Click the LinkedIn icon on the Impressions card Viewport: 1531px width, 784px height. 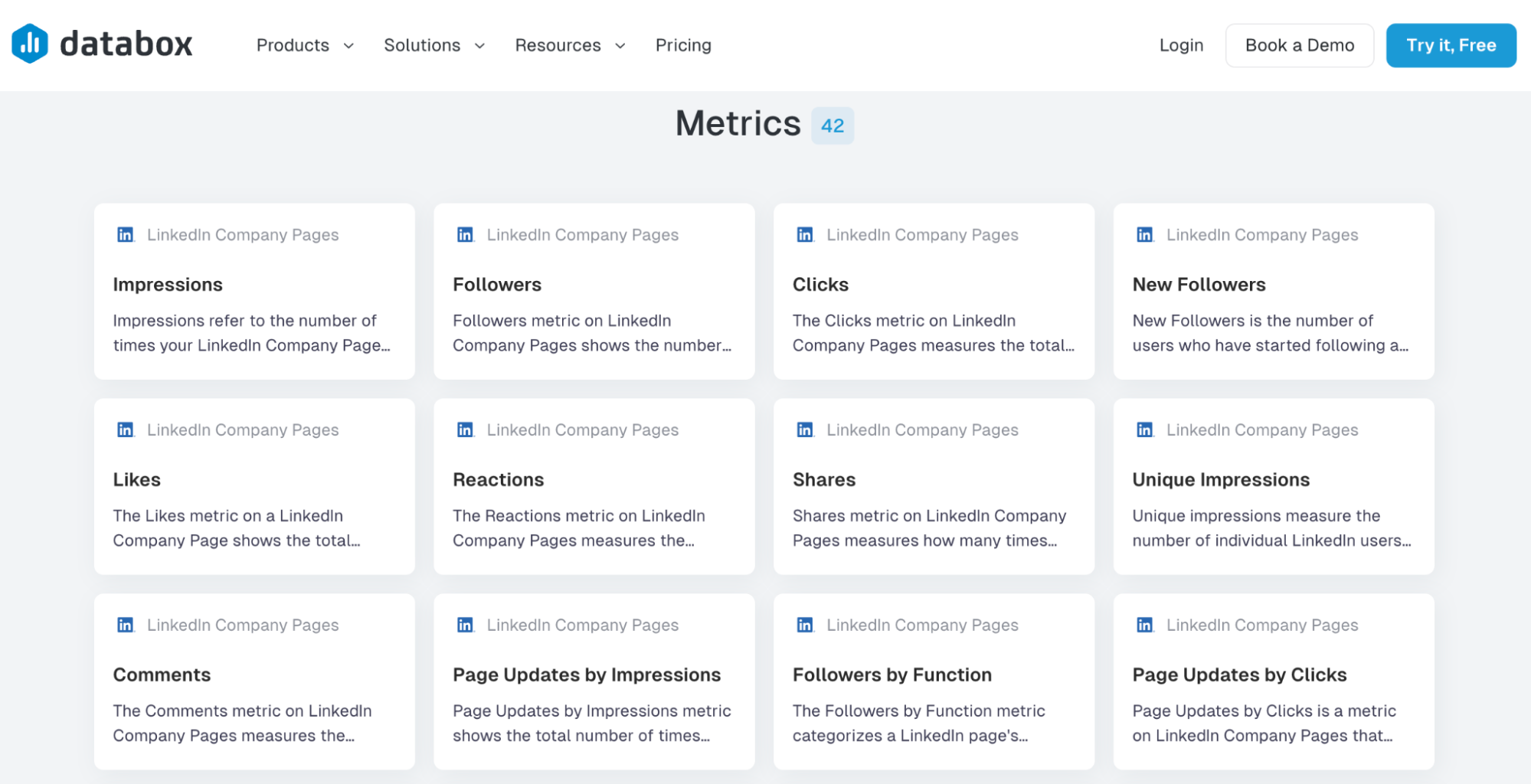click(125, 234)
